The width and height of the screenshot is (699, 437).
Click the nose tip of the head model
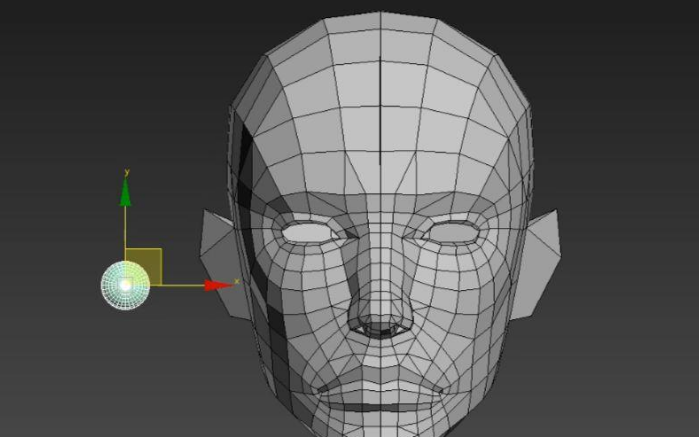[380, 319]
